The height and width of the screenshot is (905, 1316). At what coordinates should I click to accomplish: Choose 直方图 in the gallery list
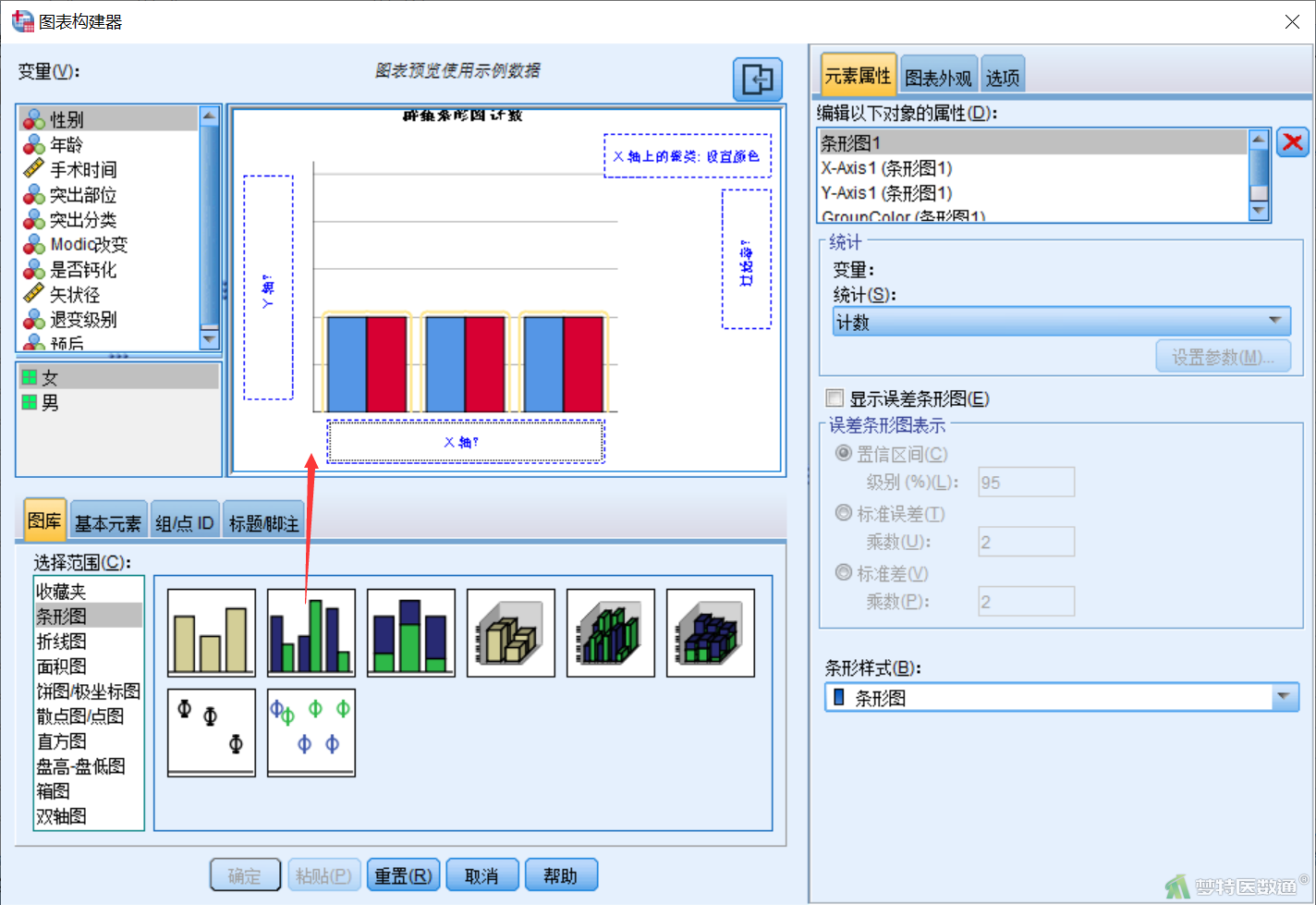[89, 740]
